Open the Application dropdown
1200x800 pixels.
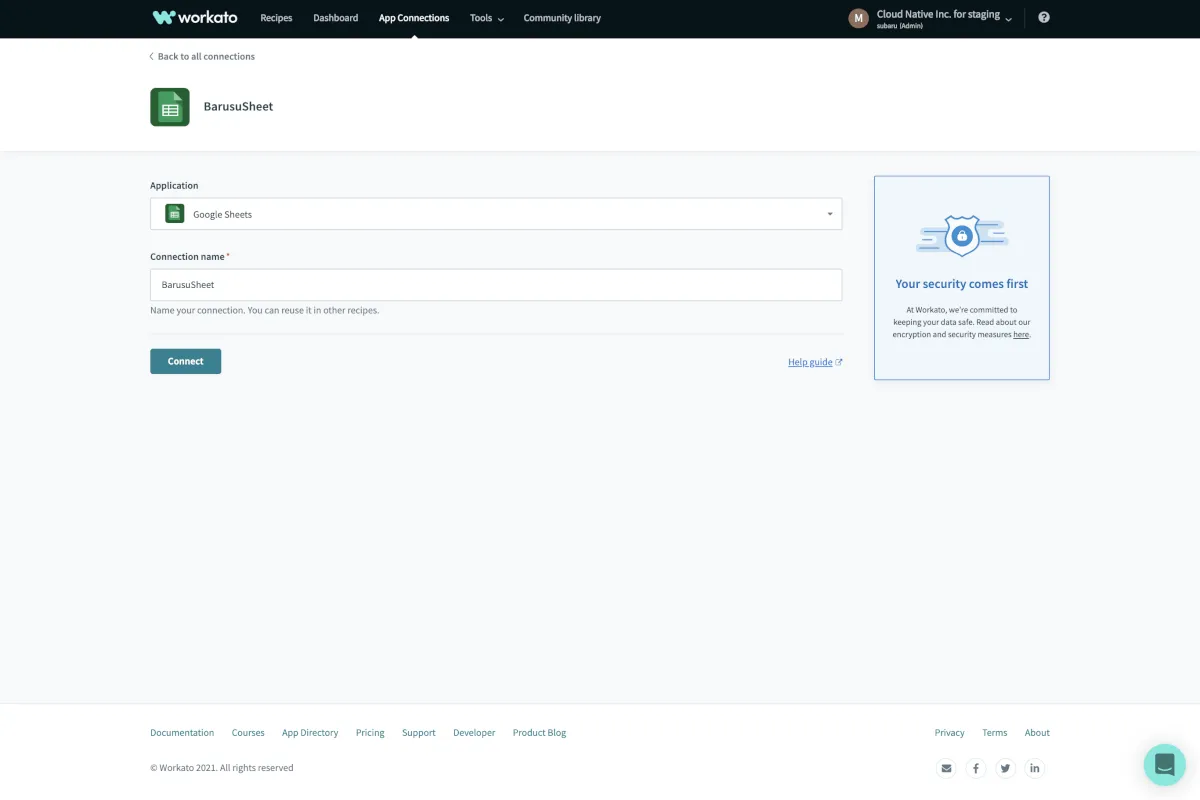[x=496, y=214]
